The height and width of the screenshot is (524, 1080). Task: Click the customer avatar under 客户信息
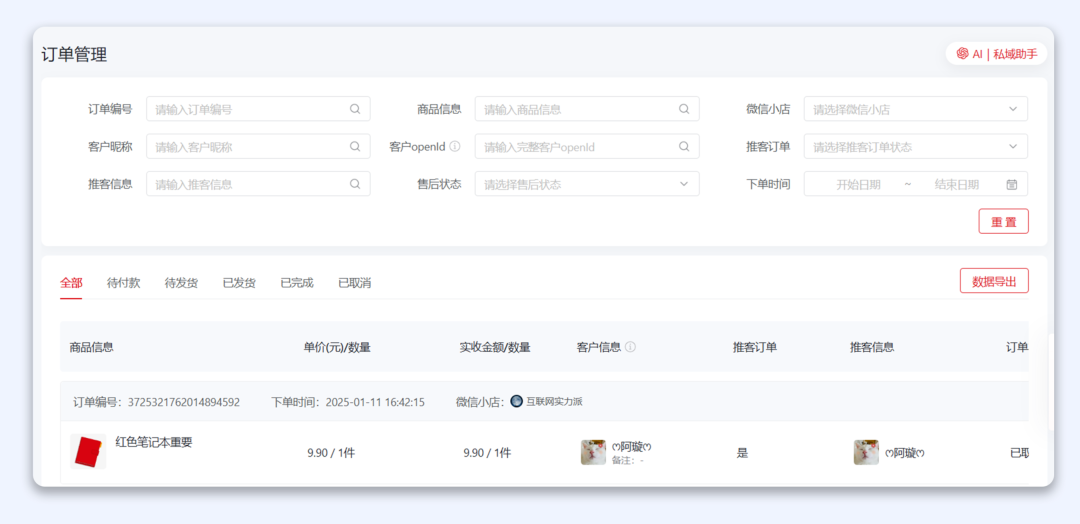[x=593, y=452]
